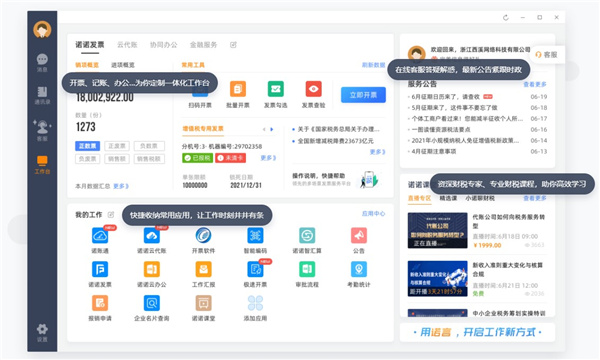
Task: Select the 进项概览 sub-tab
Action: [123, 65]
